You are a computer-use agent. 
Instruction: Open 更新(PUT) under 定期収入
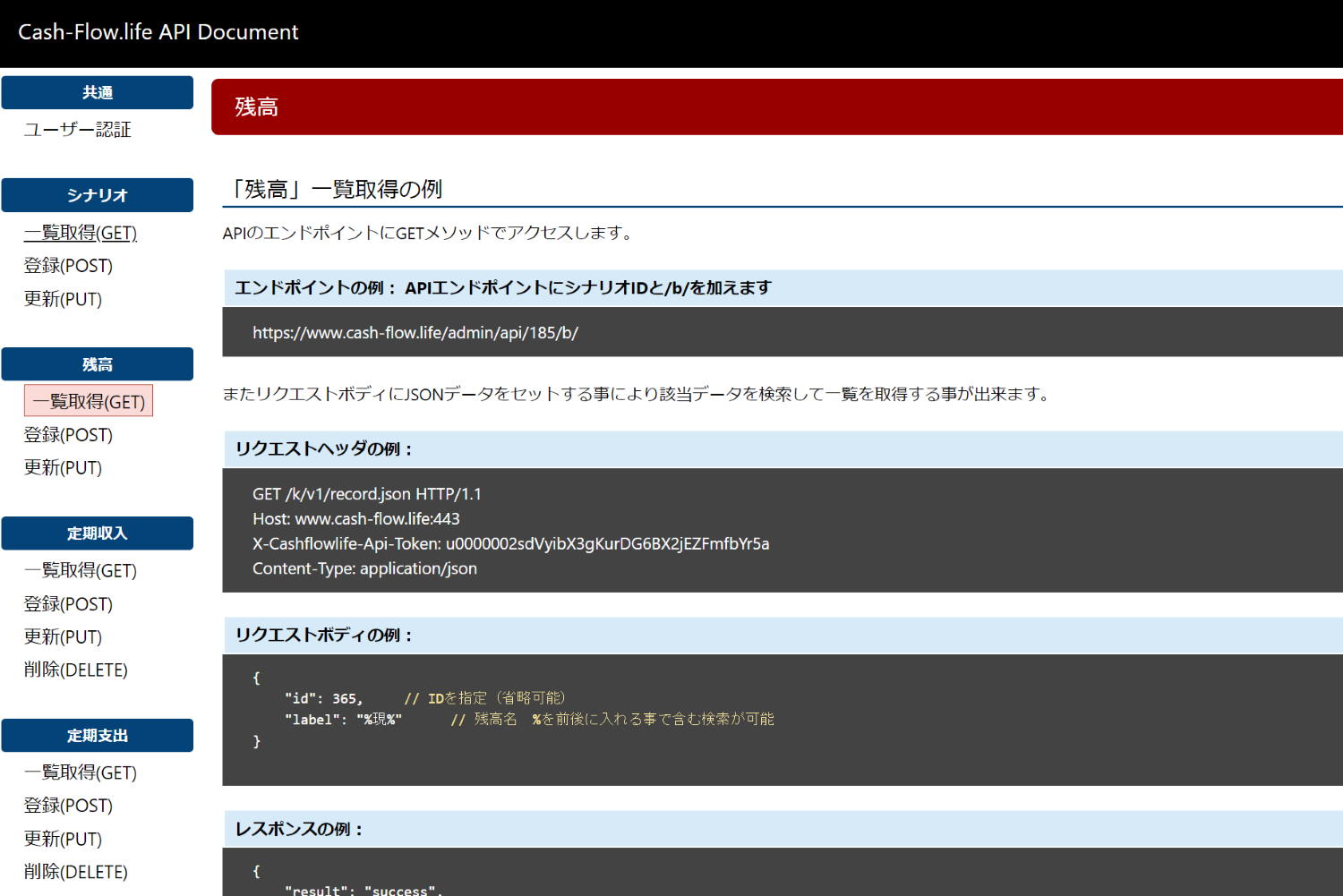pos(64,637)
